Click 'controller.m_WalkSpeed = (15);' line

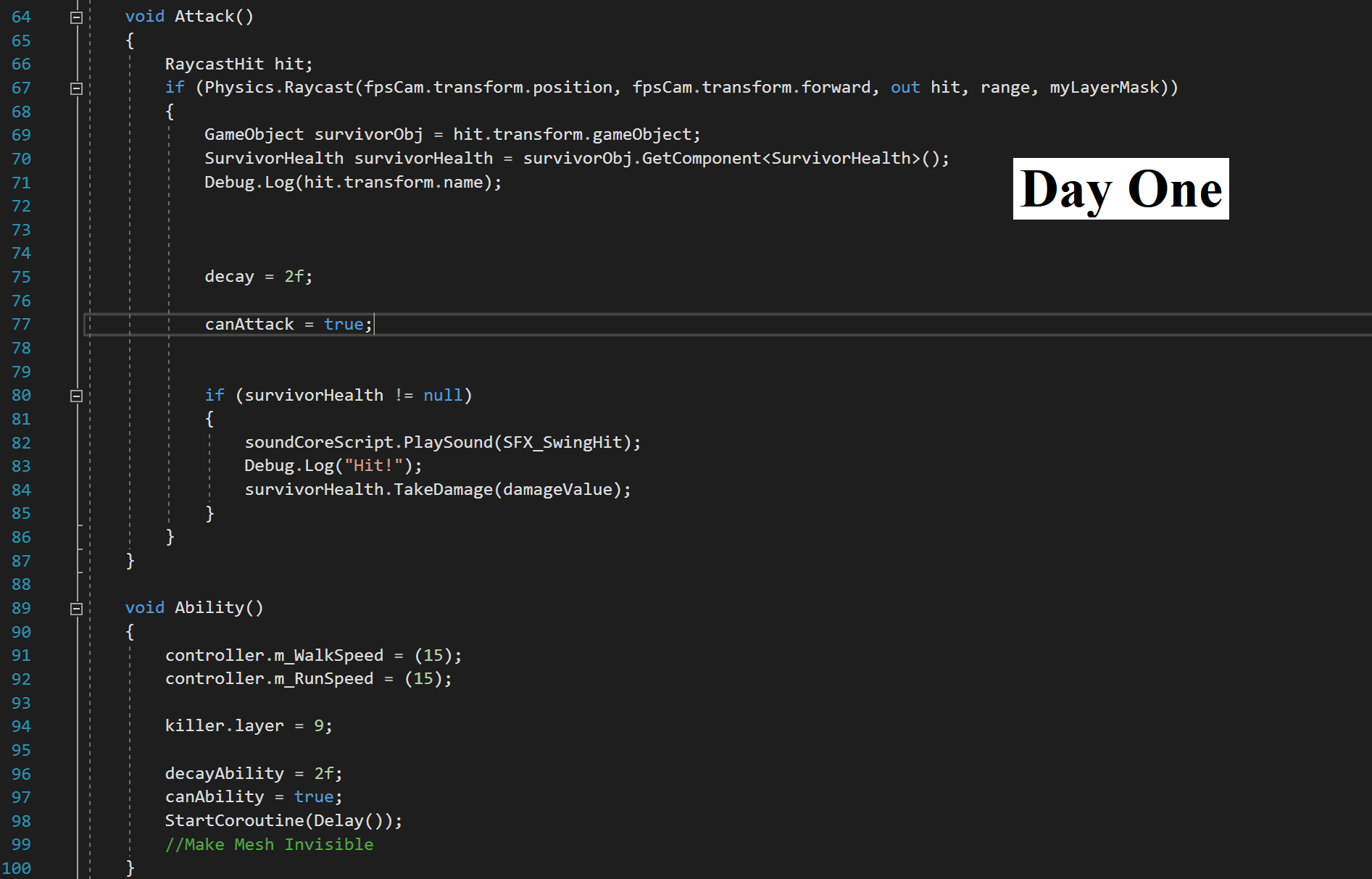point(313,656)
